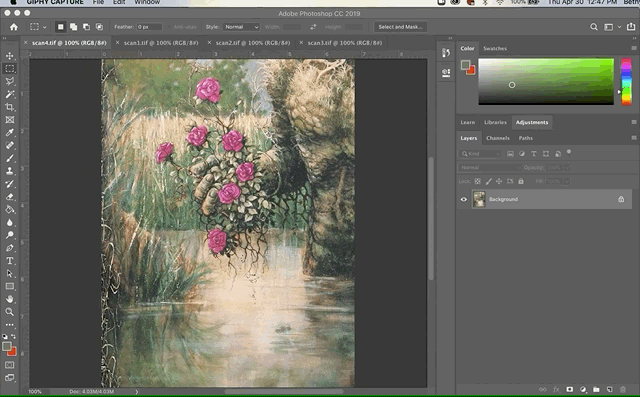
Task: Select the Dodge tool
Action: (9, 235)
